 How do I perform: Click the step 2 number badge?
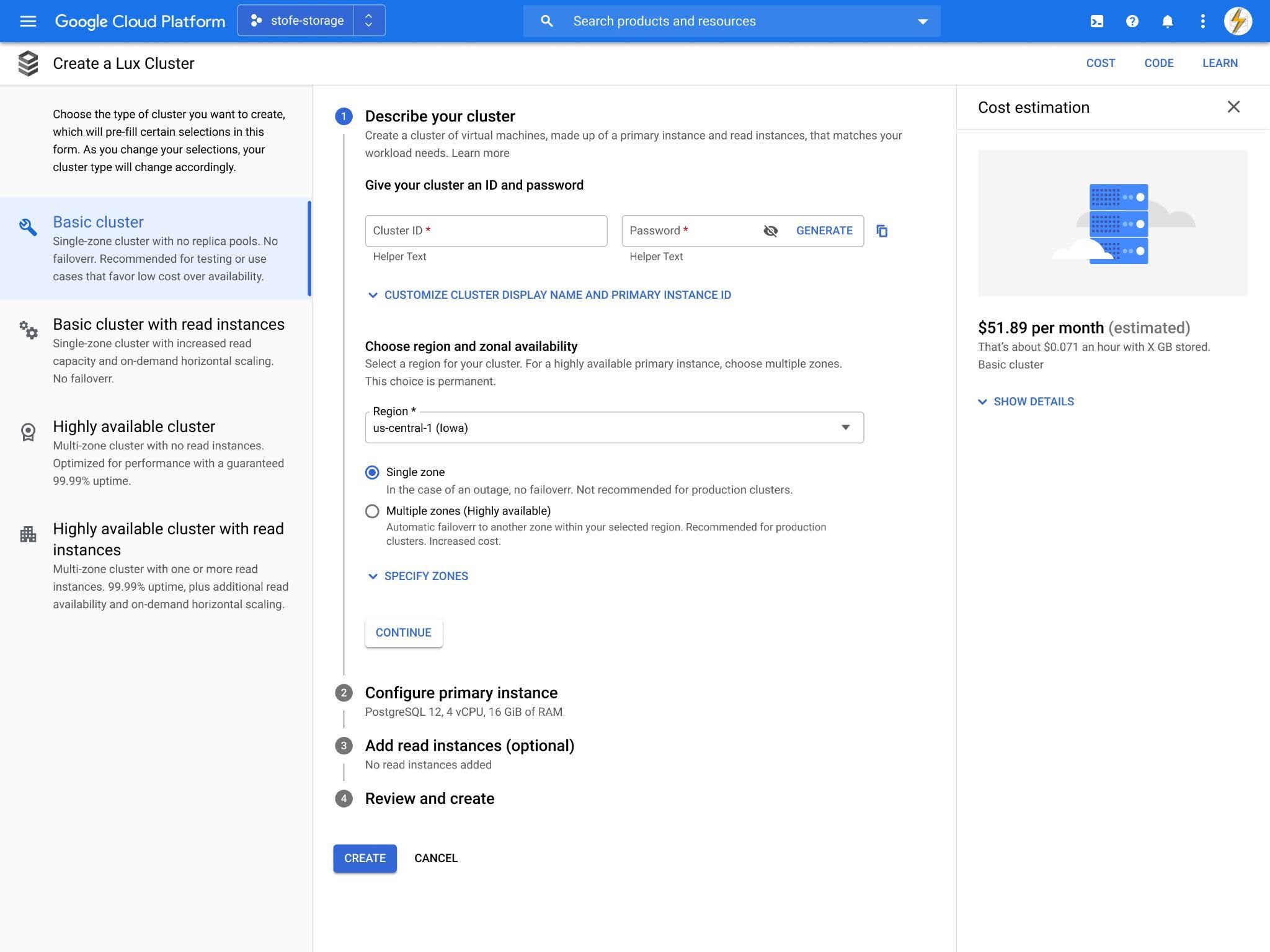pyautogui.click(x=344, y=693)
